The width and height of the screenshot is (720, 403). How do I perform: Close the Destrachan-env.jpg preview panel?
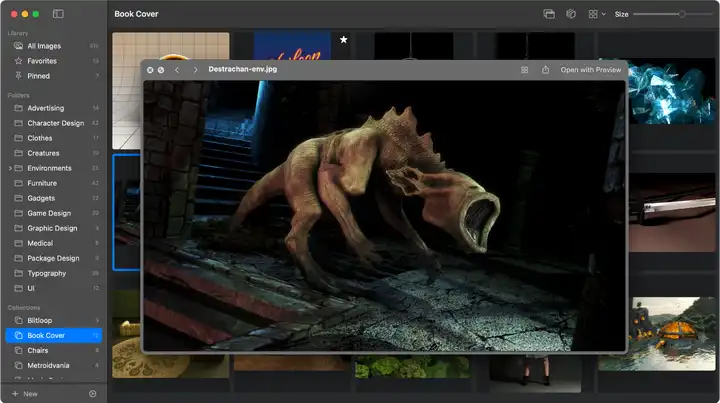(150, 70)
